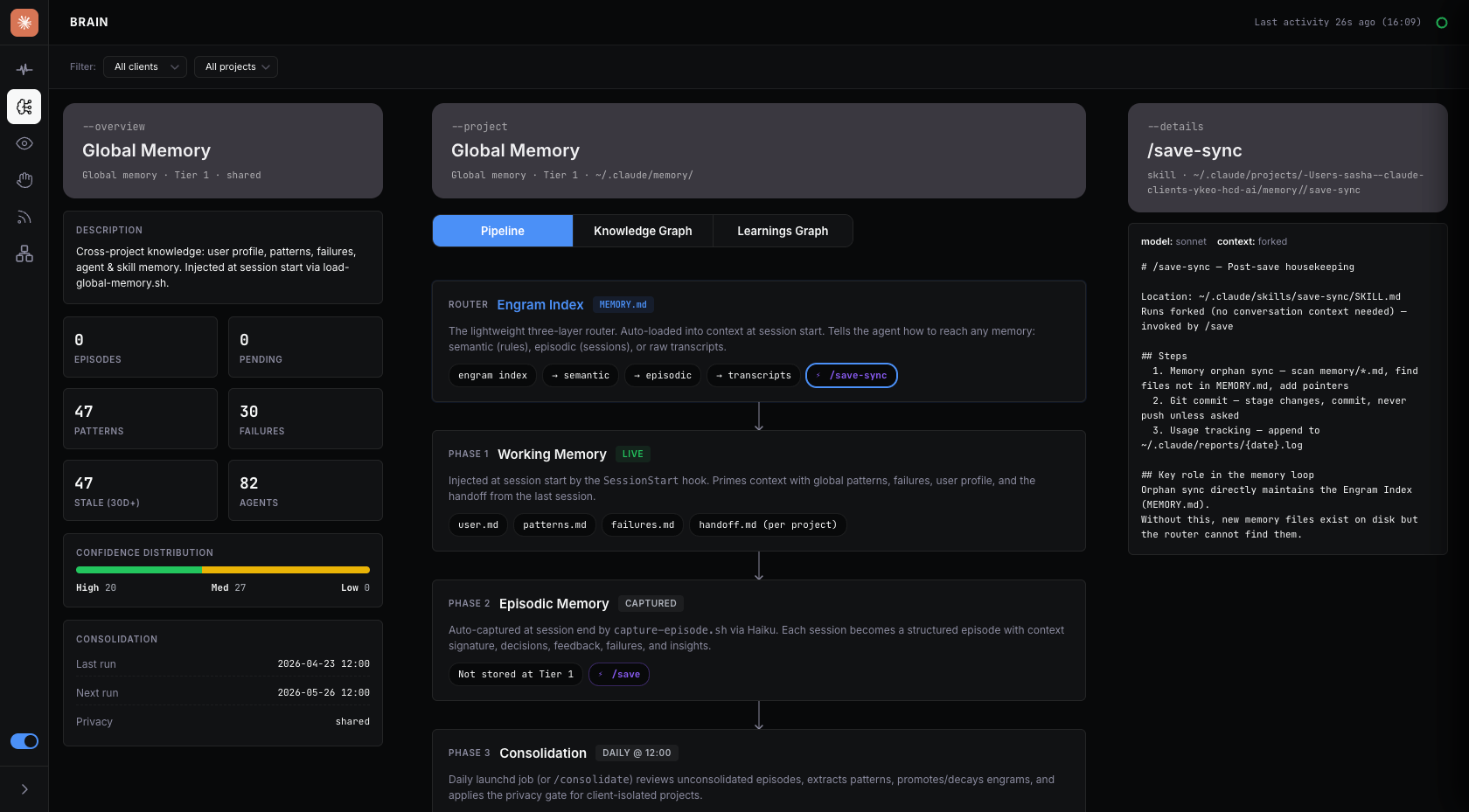
Task: Select the patterns.md chip
Action: 554,525
